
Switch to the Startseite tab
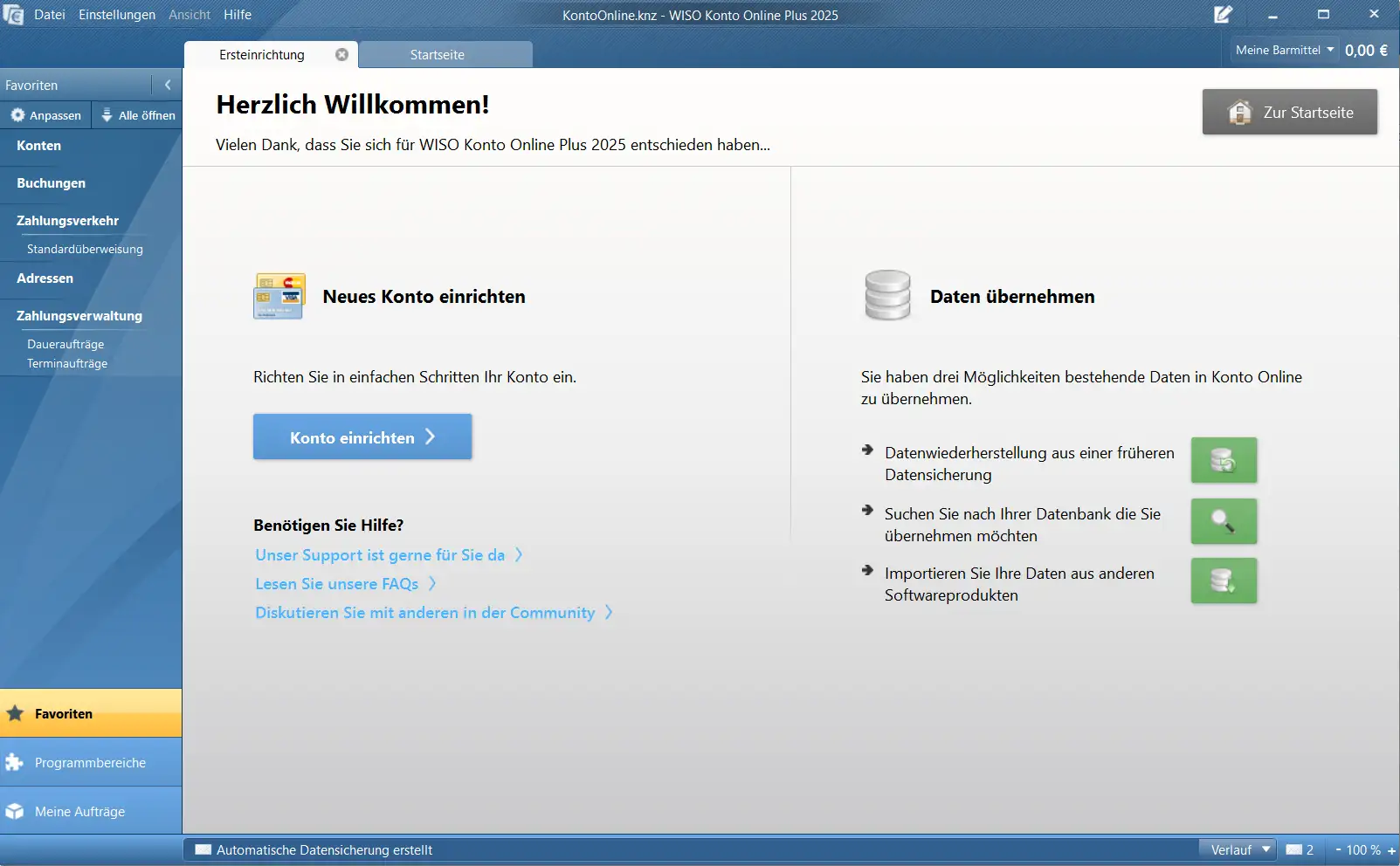tap(438, 54)
